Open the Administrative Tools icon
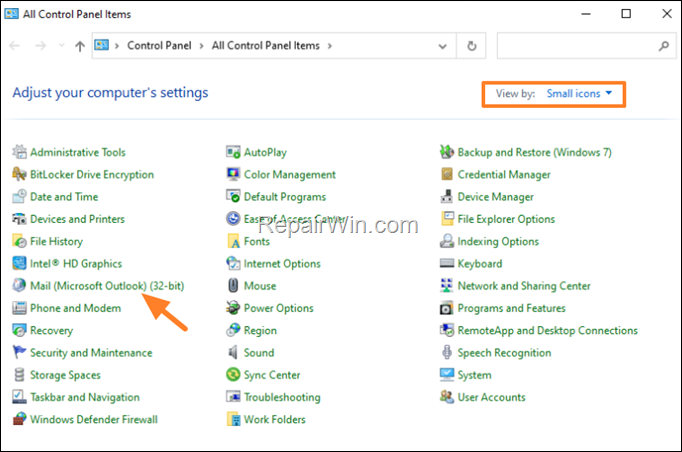 [x=19, y=152]
